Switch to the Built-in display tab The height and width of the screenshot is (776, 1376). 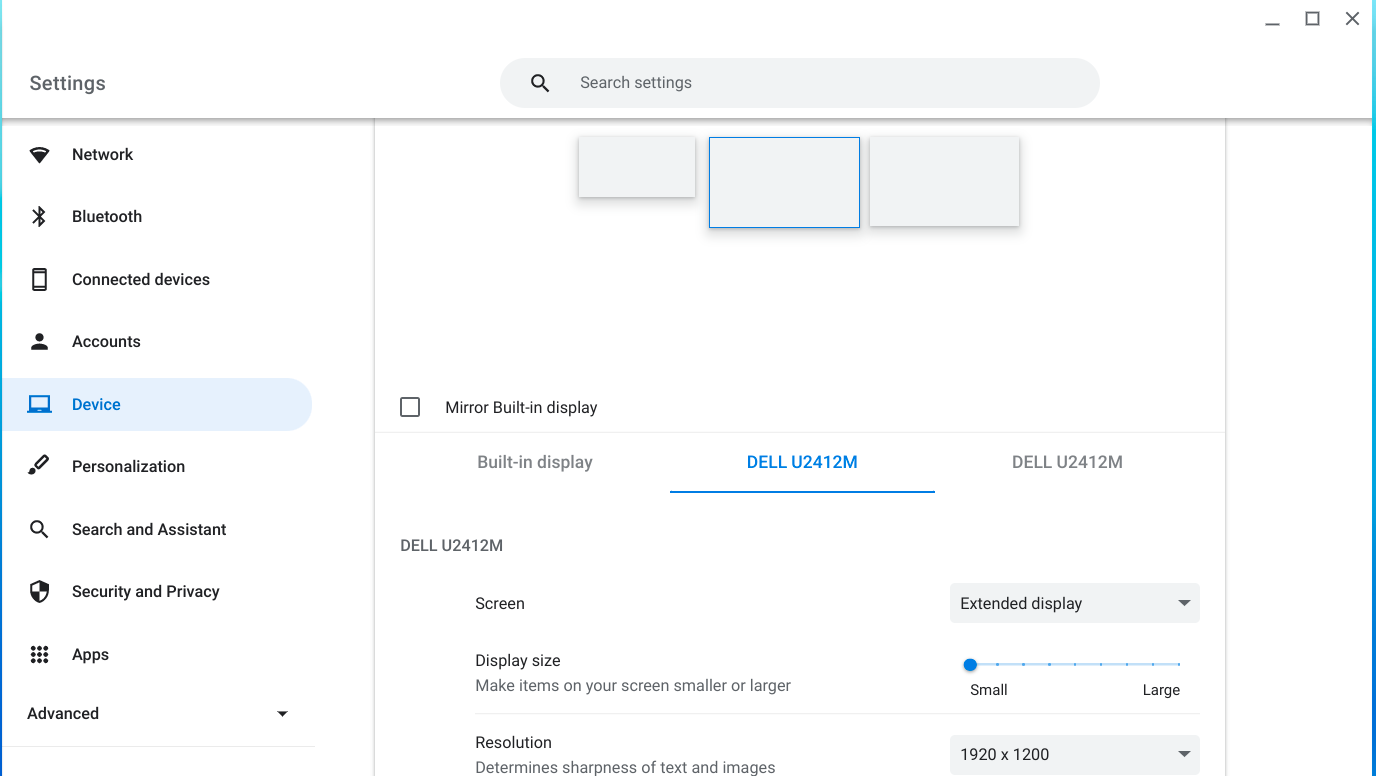click(535, 462)
